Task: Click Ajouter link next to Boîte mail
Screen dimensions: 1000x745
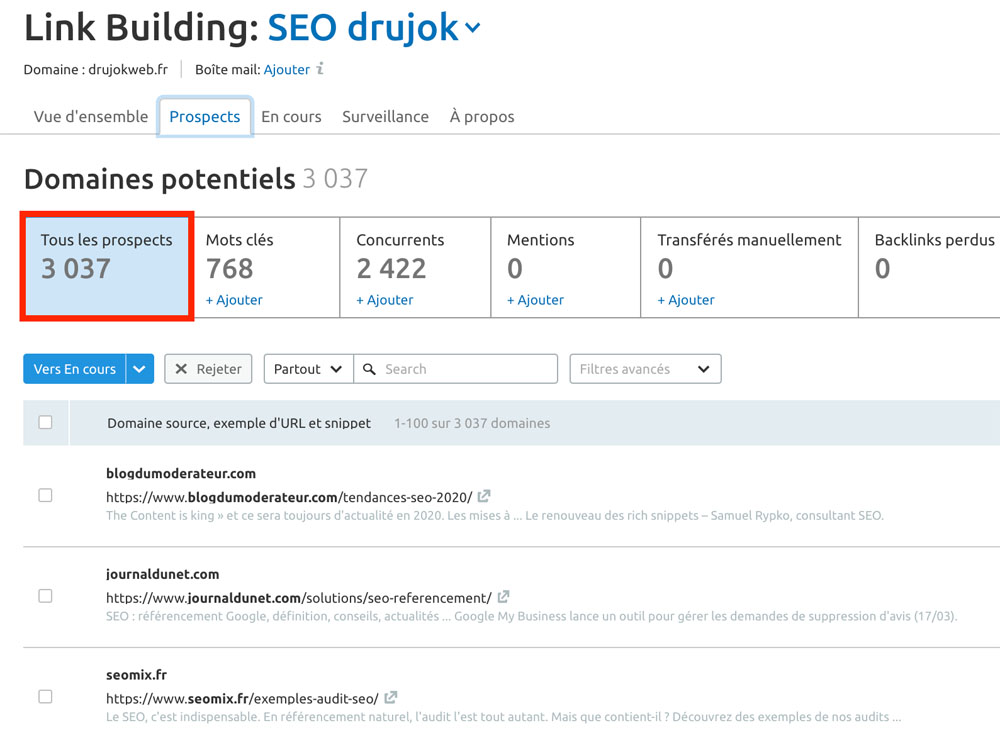Action: 287,70
